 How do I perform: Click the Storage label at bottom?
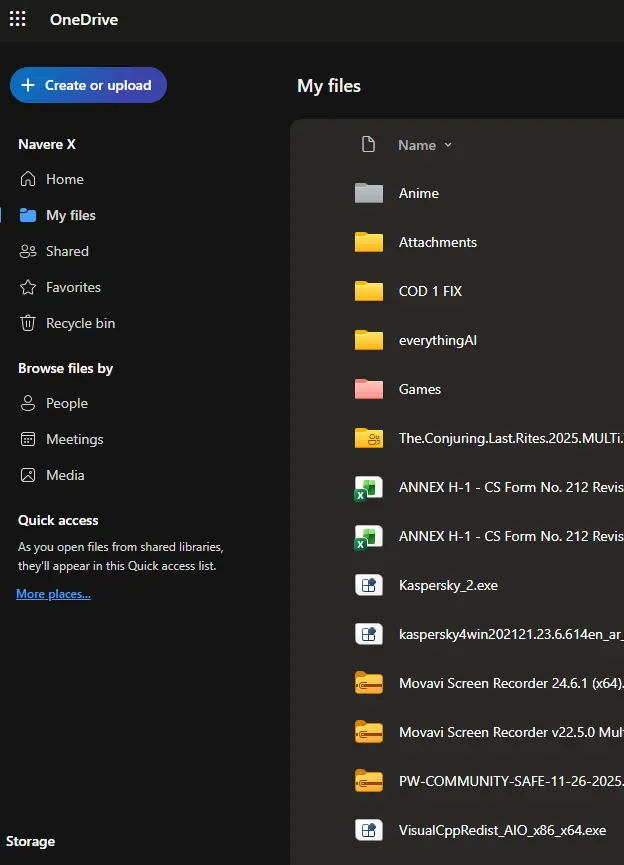pyautogui.click(x=30, y=841)
